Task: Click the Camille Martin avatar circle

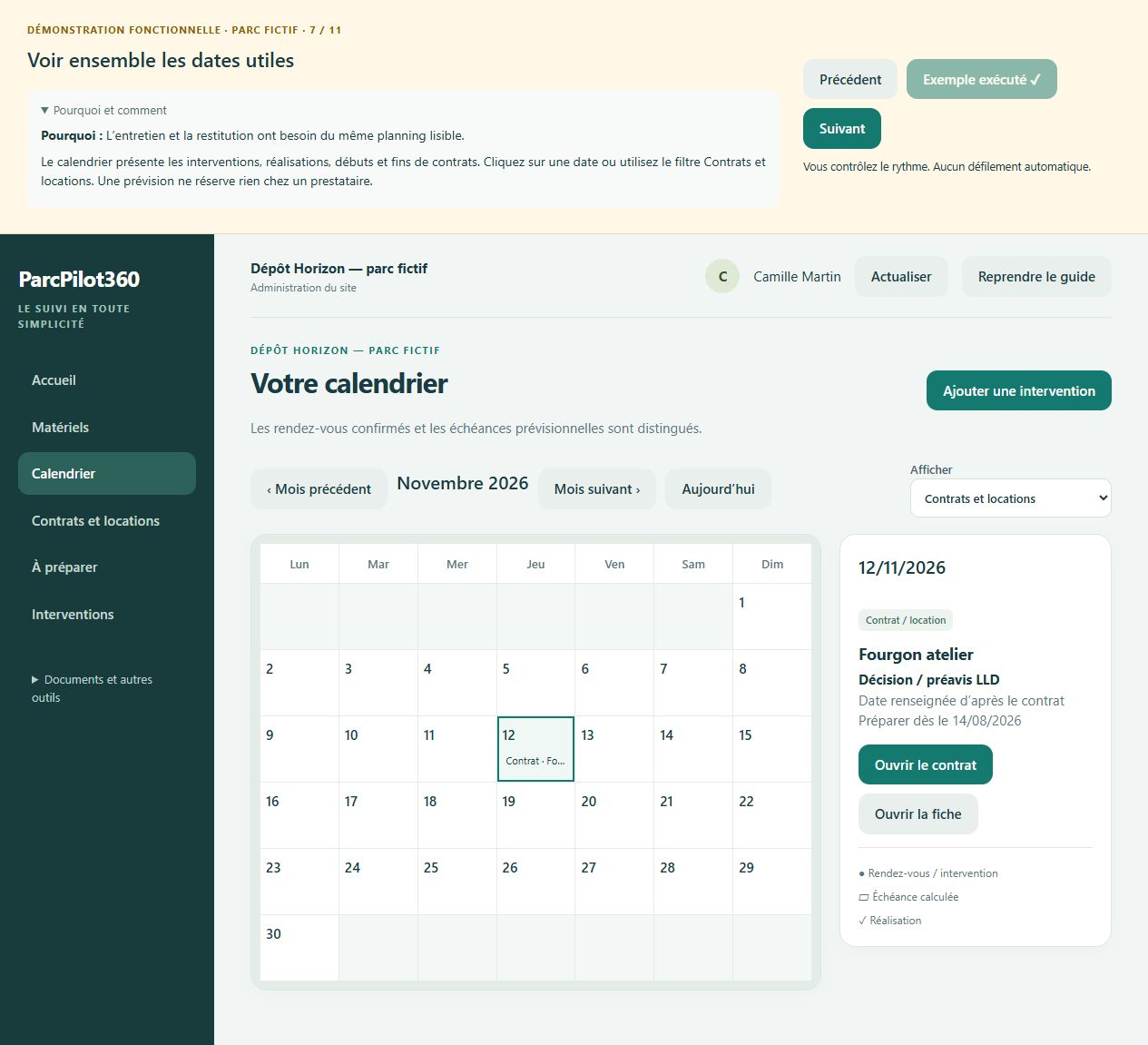Action: [x=722, y=277]
